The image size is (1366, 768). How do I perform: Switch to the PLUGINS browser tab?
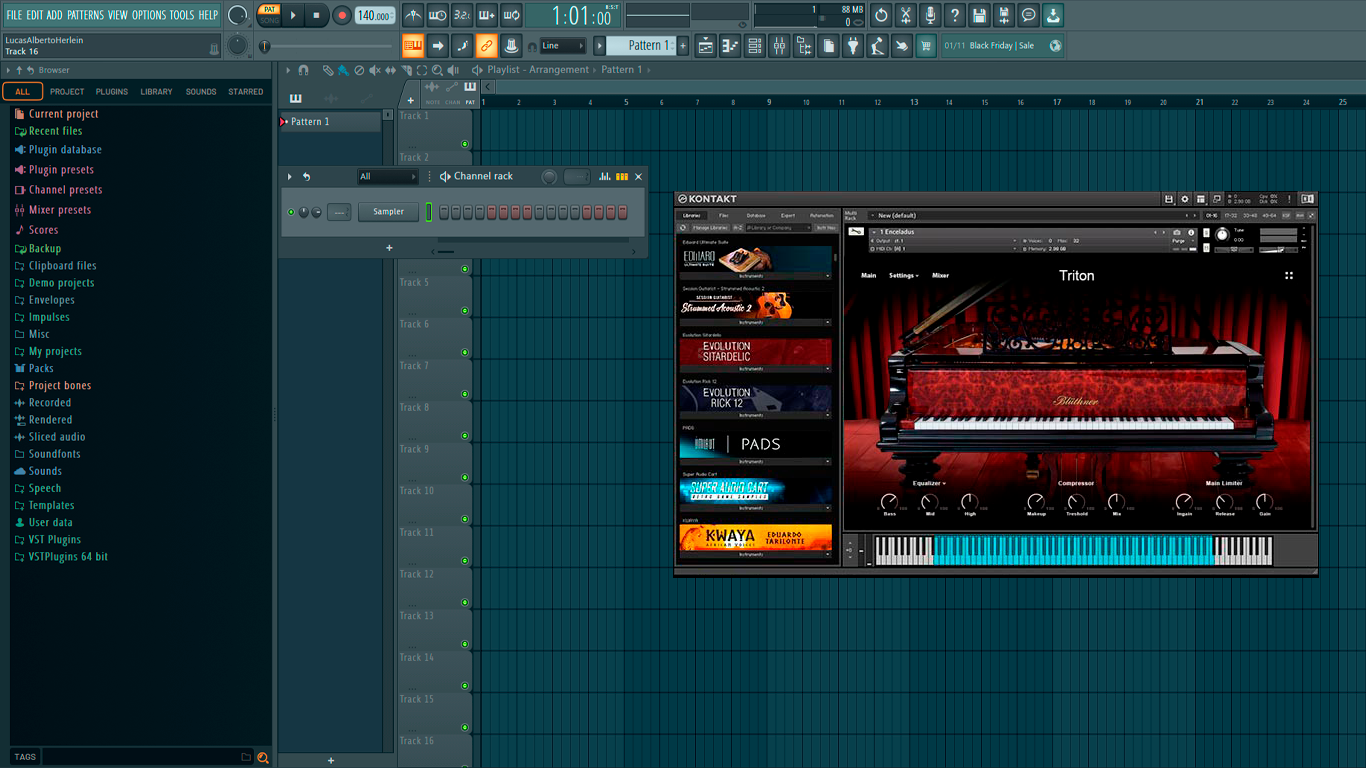(112, 92)
